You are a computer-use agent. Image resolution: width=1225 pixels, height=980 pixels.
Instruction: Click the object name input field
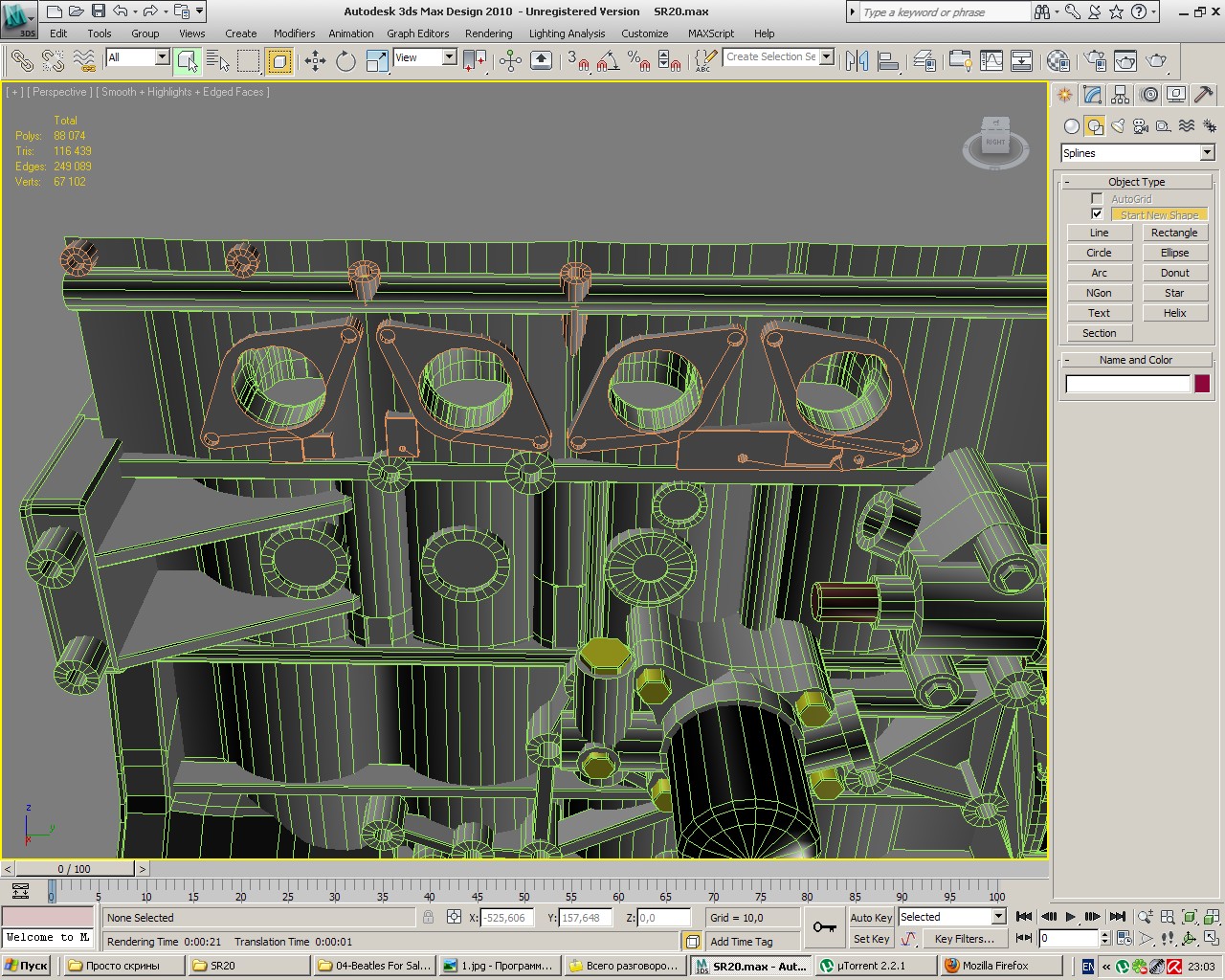[x=1127, y=384]
